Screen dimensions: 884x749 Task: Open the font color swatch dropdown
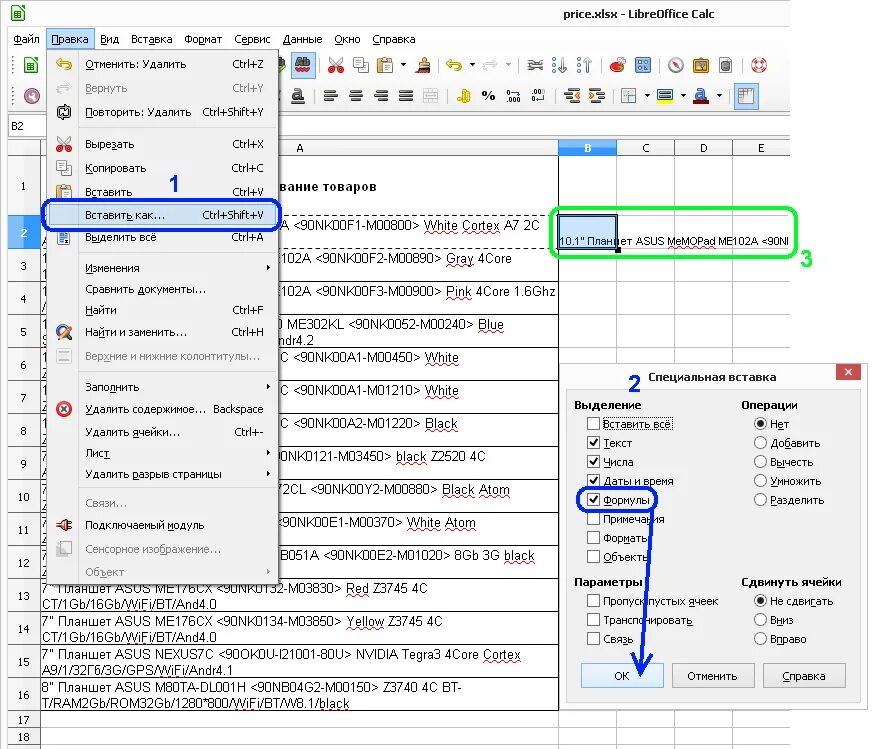(x=719, y=97)
